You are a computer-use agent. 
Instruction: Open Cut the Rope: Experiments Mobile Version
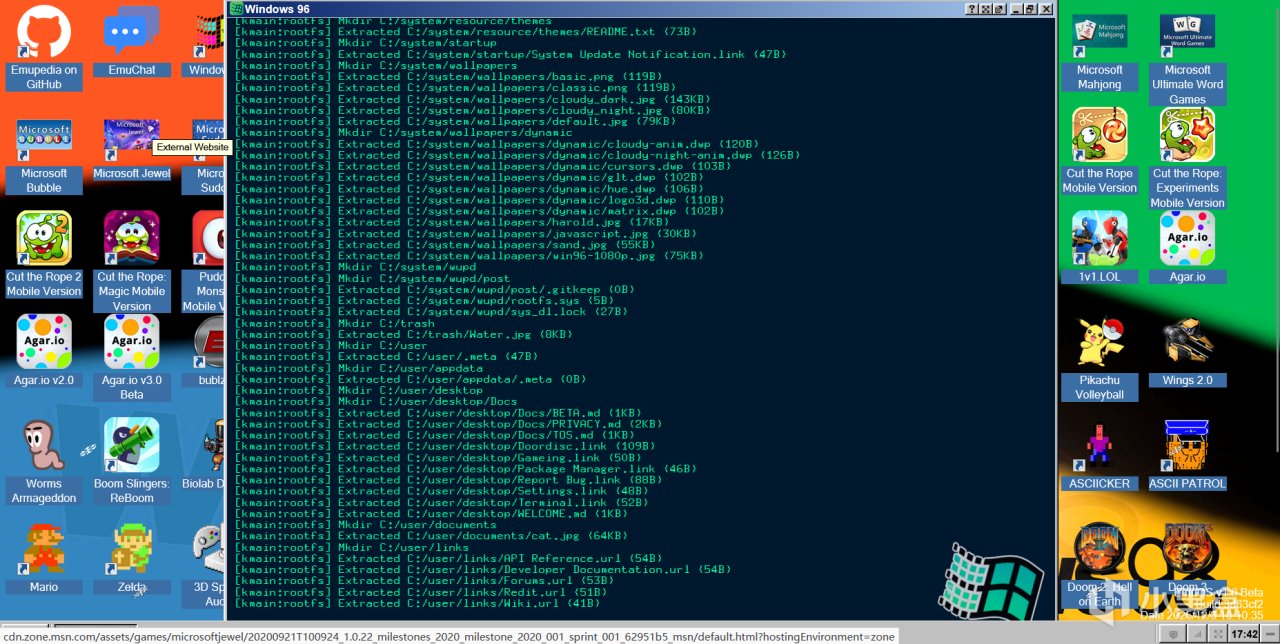click(x=1187, y=158)
